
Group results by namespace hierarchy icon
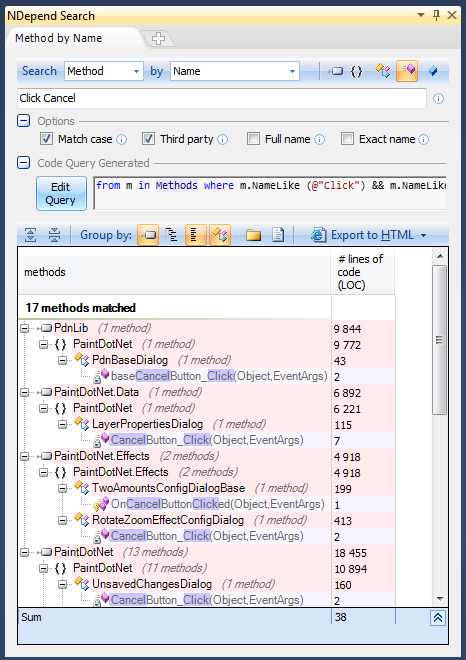click(172, 235)
